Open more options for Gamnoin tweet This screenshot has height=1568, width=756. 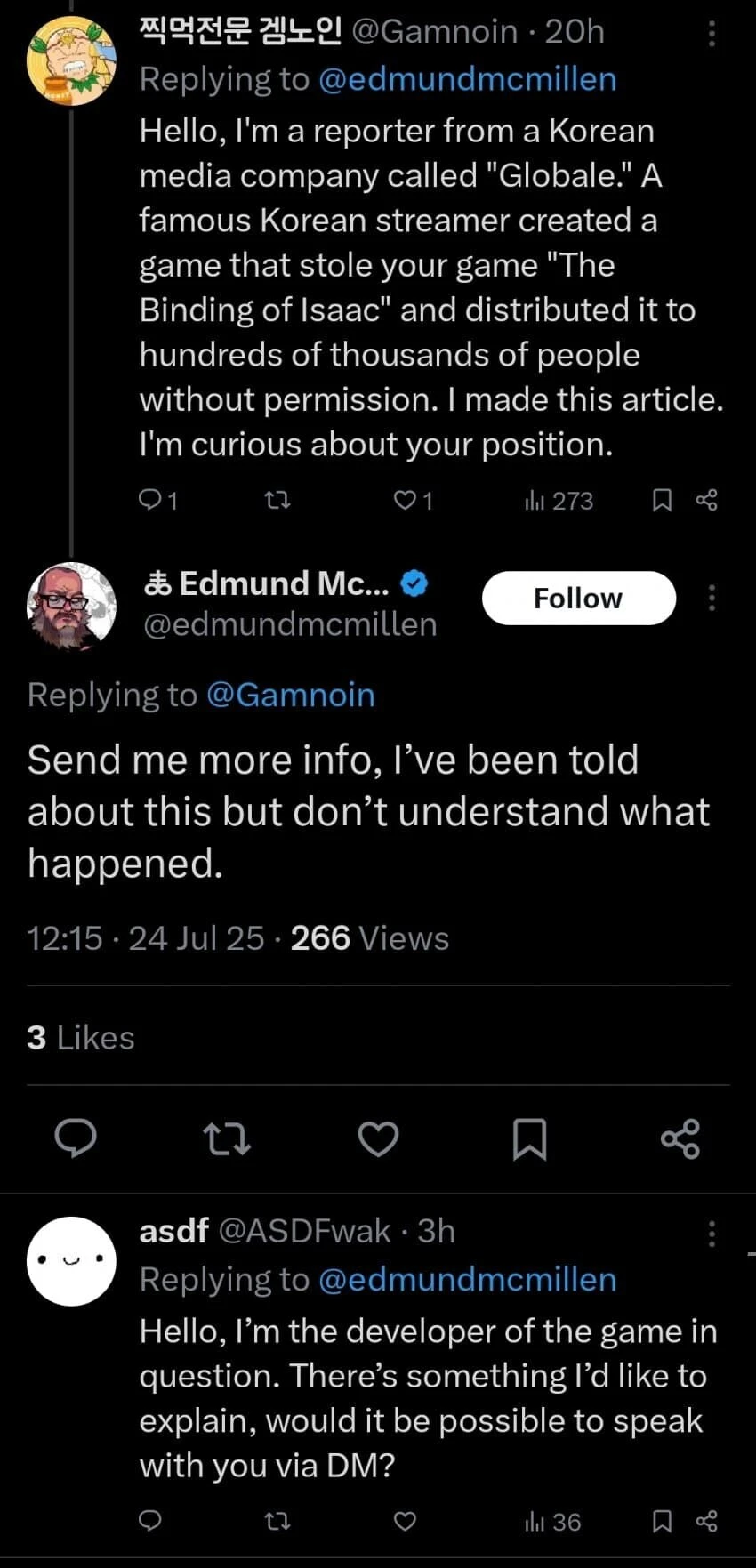click(x=712, y=34)
